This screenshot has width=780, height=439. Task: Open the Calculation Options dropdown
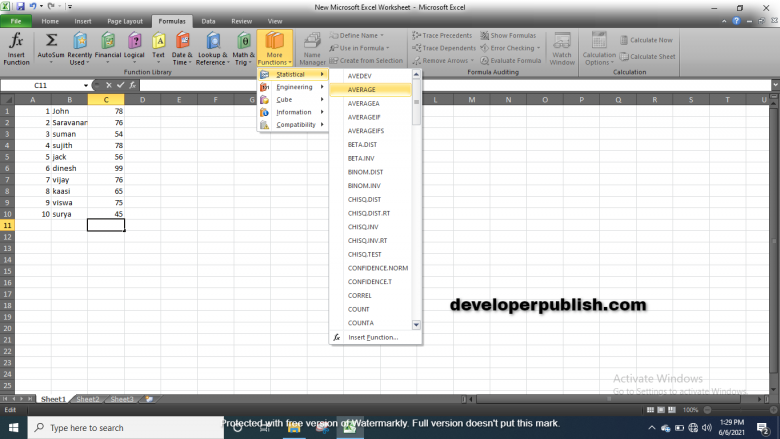600,48
